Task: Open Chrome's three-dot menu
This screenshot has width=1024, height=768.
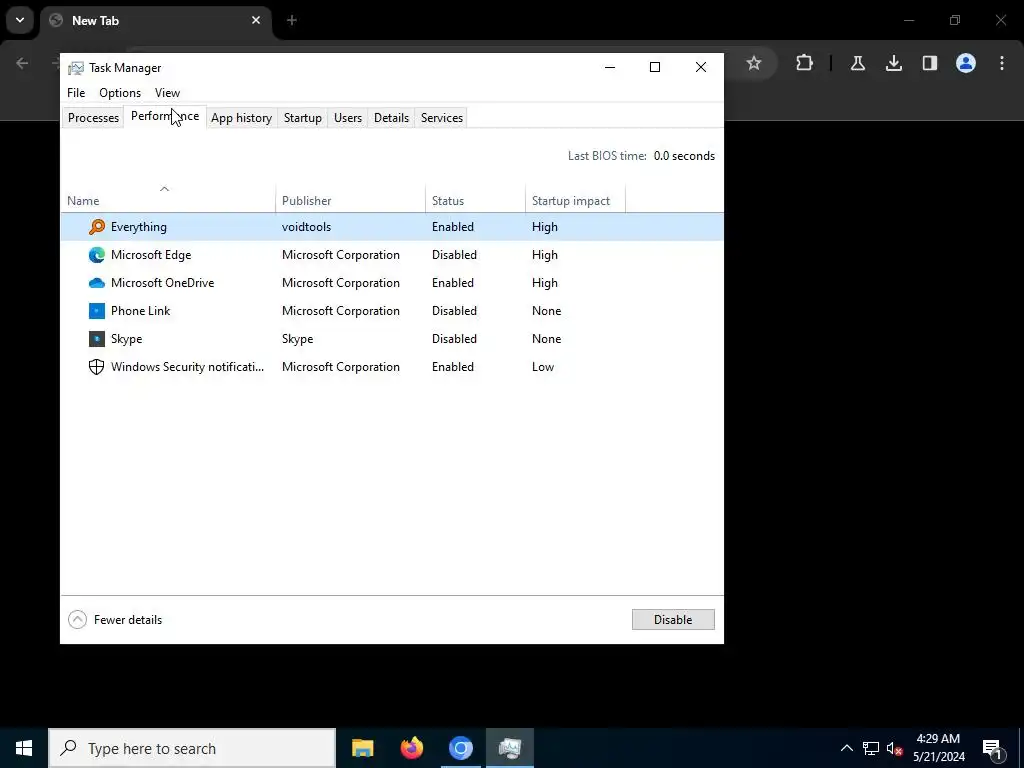Action: (x=1002, y=63)
